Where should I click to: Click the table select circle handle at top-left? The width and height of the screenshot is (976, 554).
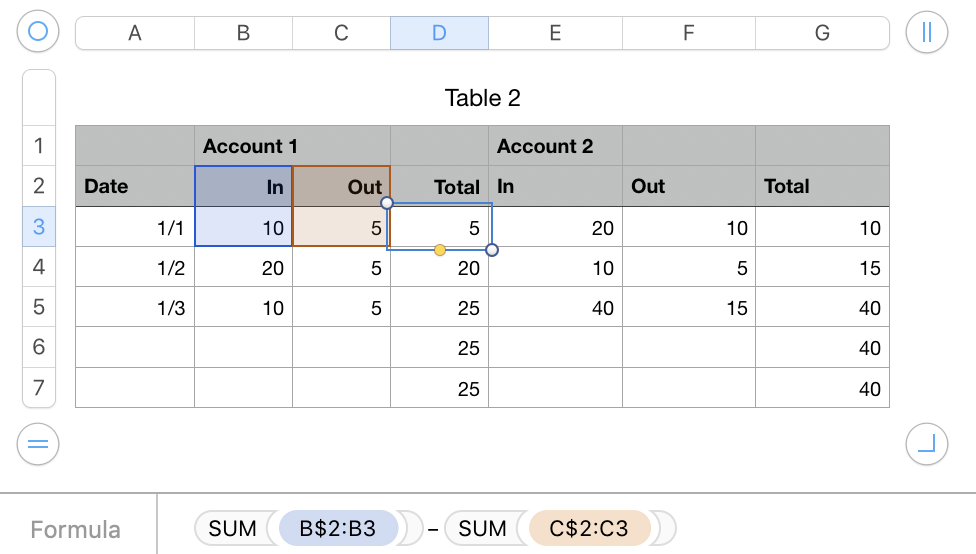[38, 32]
